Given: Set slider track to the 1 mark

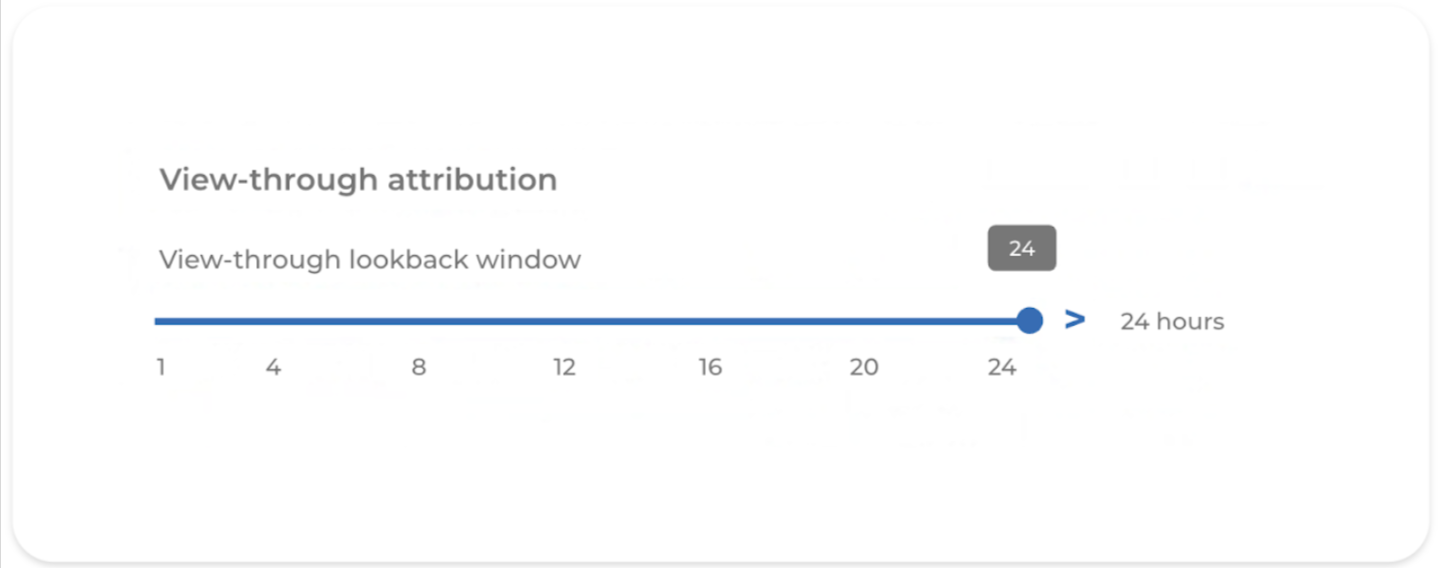Looking at the screenshot, I should [x=160, y=321].
